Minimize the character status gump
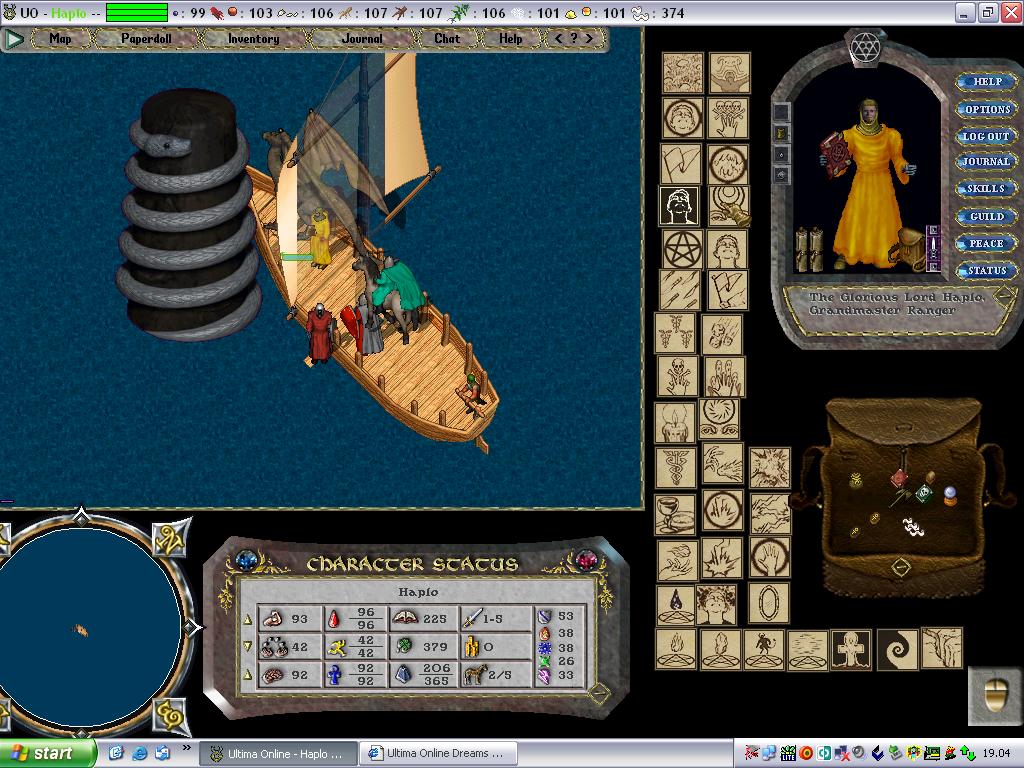Screen dimensions: 1024x768 click(599, 693)
